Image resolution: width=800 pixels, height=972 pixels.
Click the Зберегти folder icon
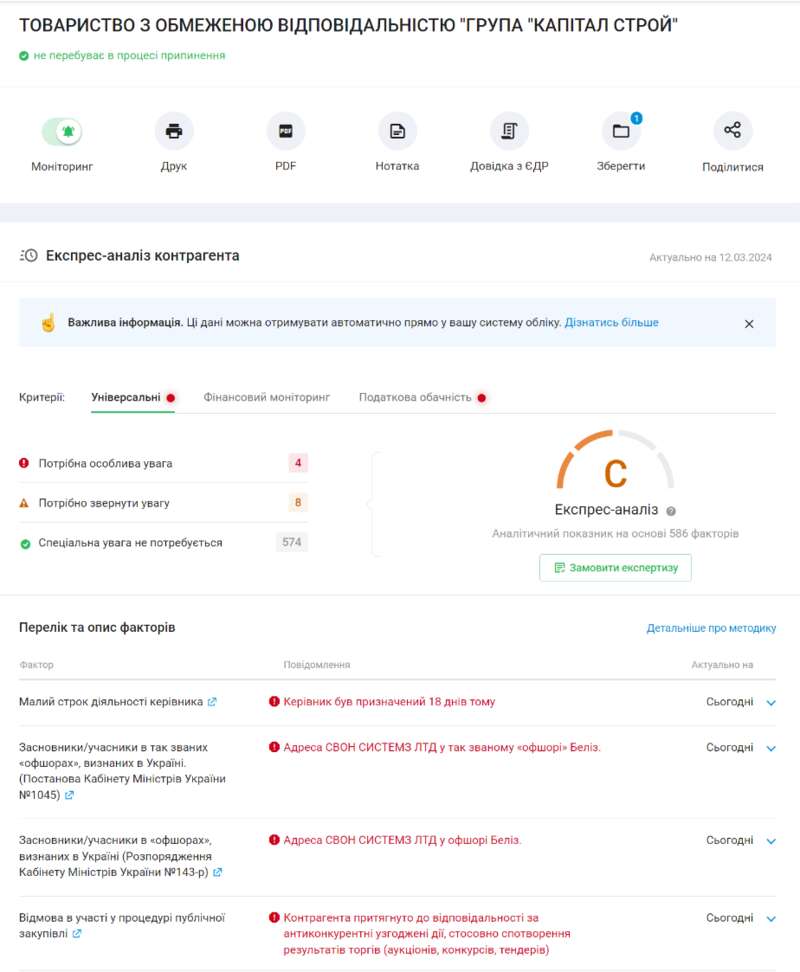[x=621, y=131]
